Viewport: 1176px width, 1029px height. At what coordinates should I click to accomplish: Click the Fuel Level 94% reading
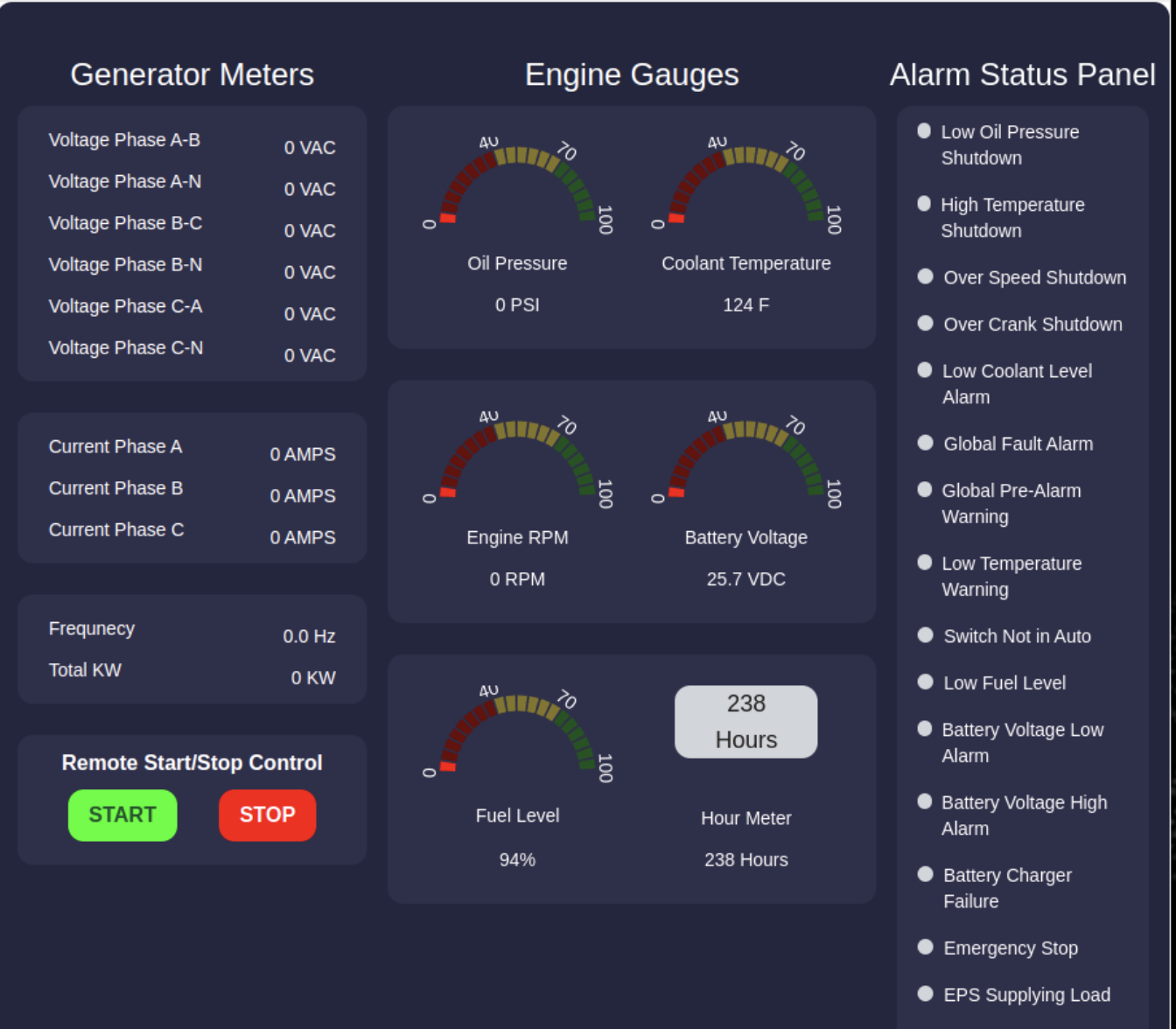517,859
